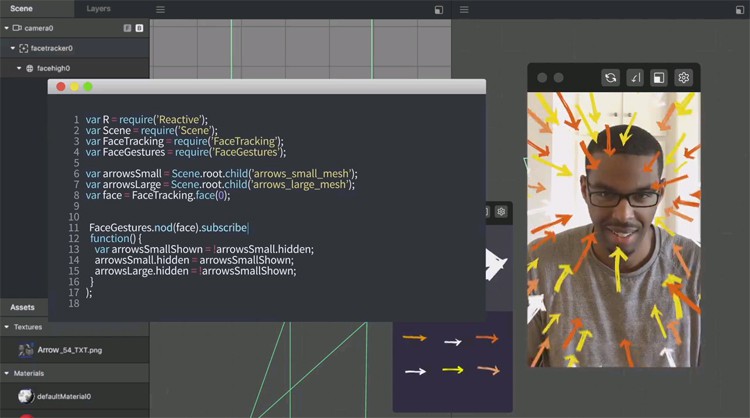The height and width of the screenshot is (418, 750).
Task: Click the viewport panel layout icon
Action: tap(438, 10)
